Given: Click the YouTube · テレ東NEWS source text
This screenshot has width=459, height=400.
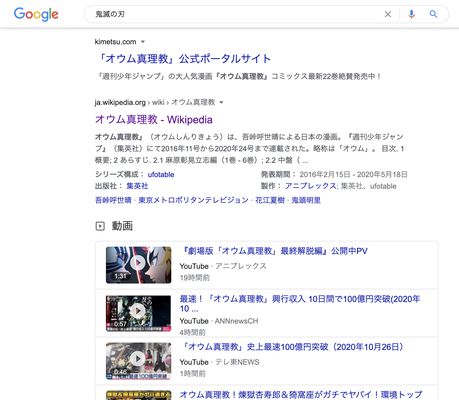Looking at the screenshot, I should tap(219, 362).
